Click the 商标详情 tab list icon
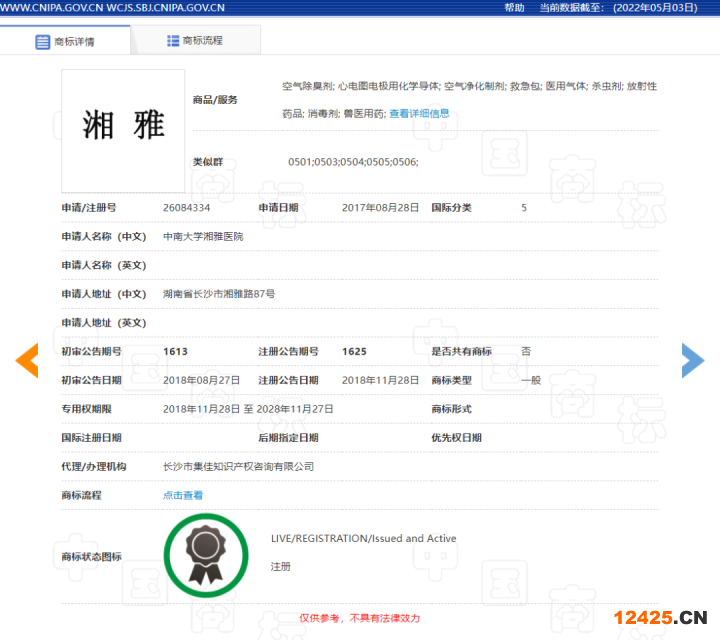Screen dimensions: 720x640 [43, 42]
